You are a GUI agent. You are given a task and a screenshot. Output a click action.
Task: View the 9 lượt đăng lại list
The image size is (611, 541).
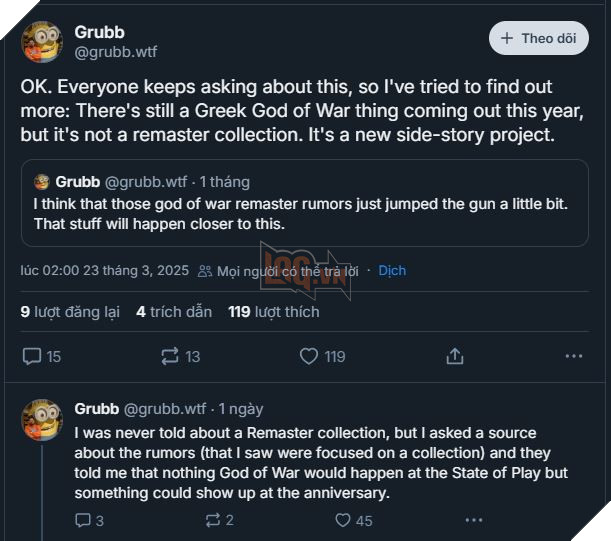(70, 312)
